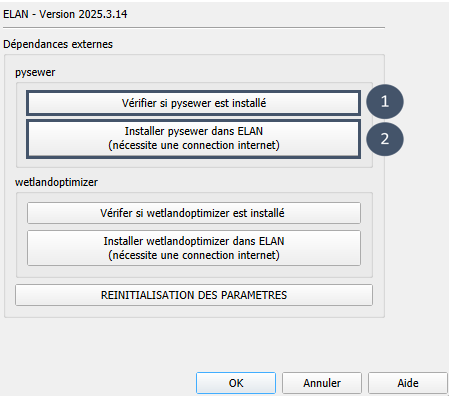Click REINITIALISATION DES PARAMETRES button
The height and width of the screenshot is (399, 453).
[194, 295]
